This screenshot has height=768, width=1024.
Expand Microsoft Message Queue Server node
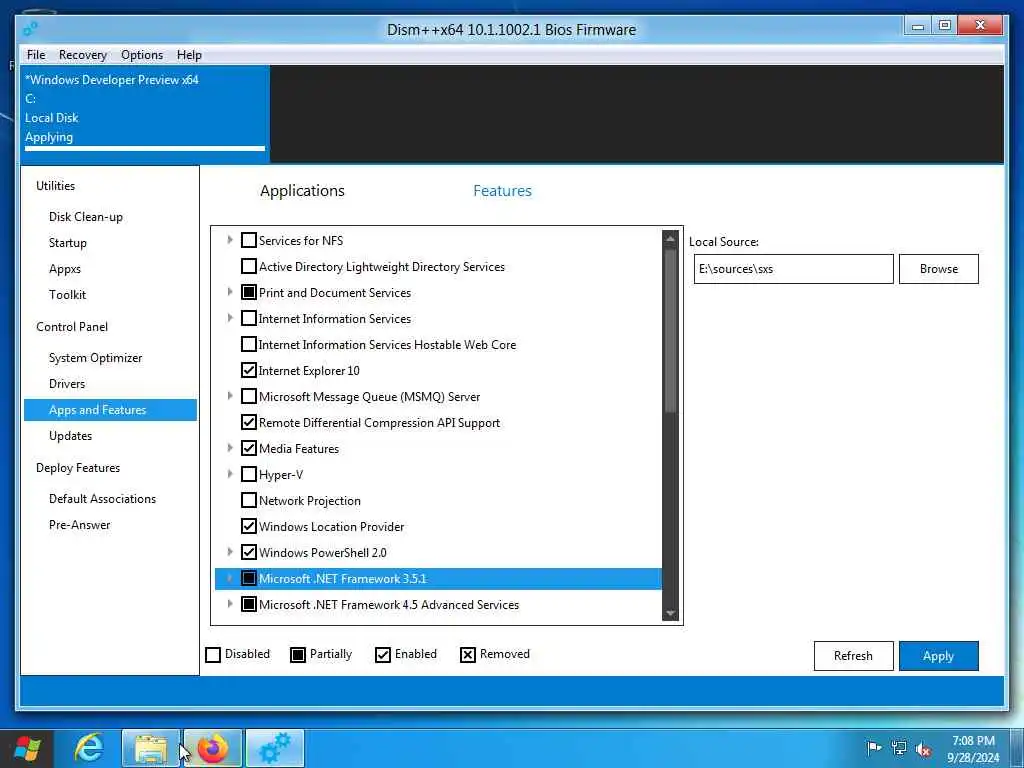(229, 396)
